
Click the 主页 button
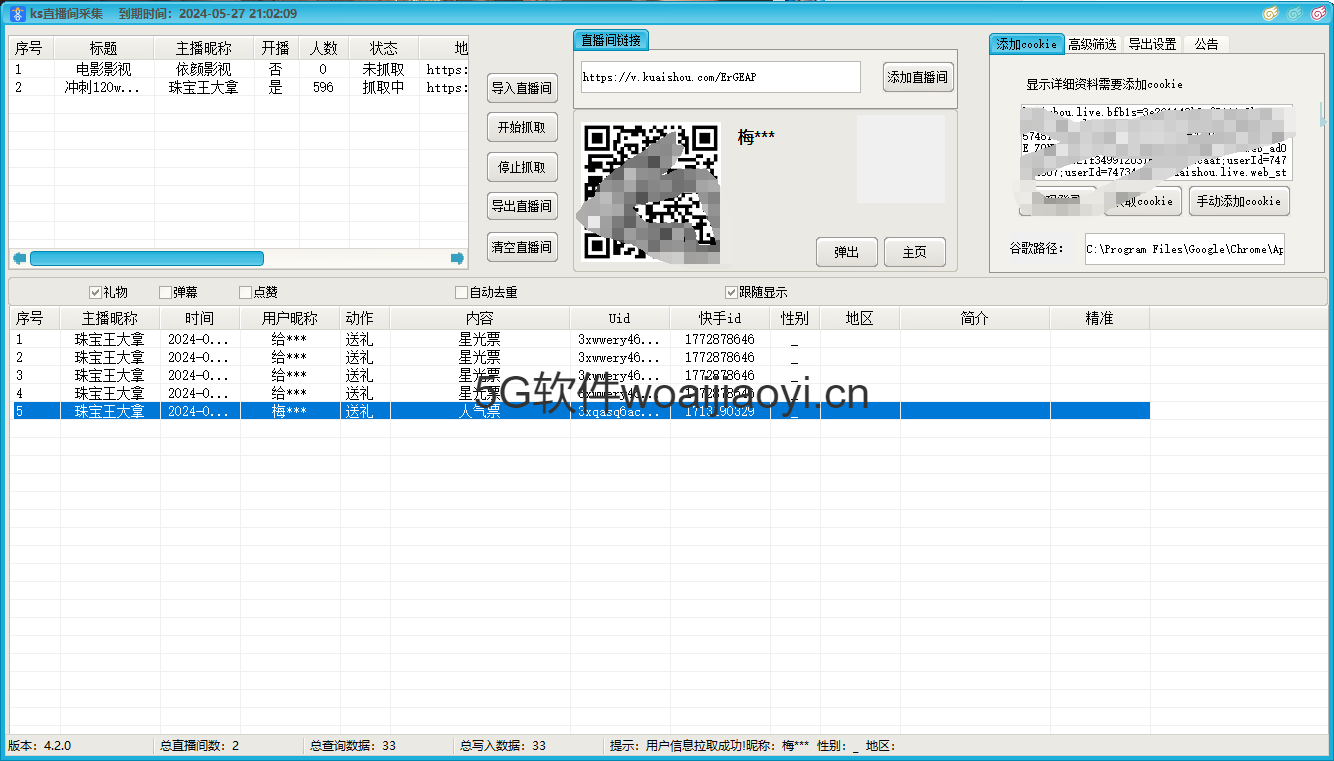click(915, 252)
